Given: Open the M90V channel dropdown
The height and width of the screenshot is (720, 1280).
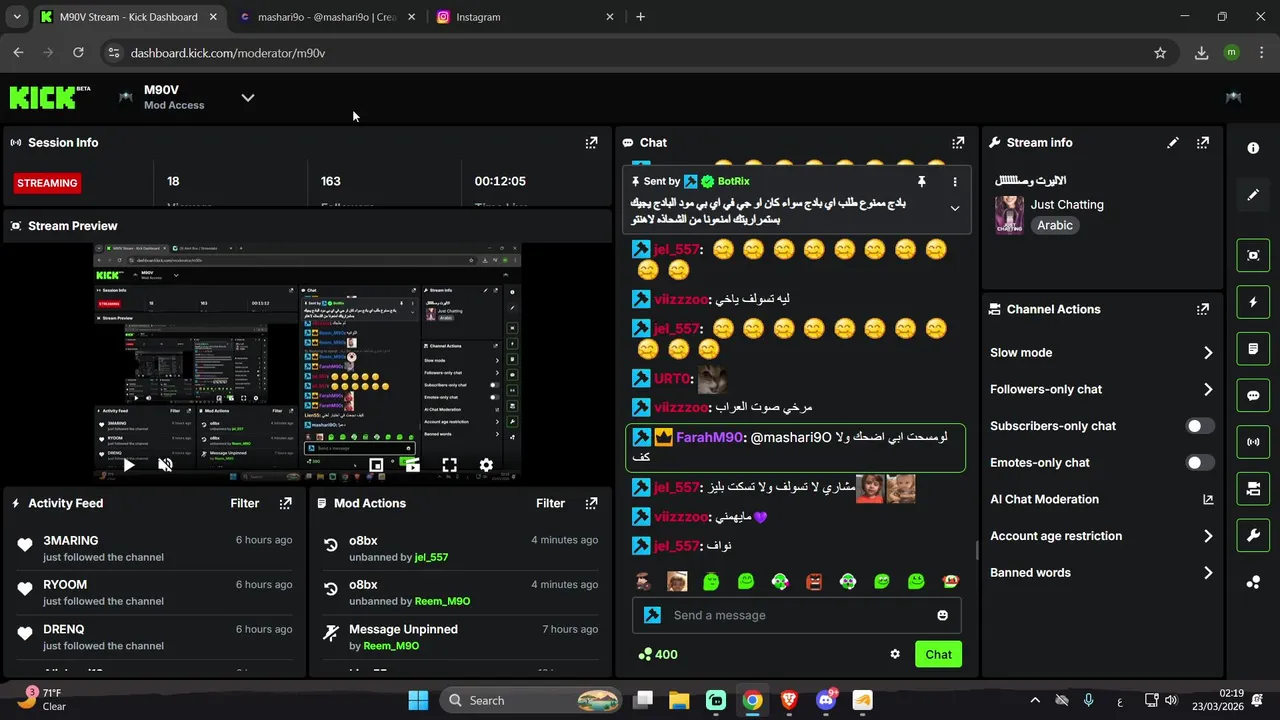Looking at the screenshot, I should coord(248,97).
